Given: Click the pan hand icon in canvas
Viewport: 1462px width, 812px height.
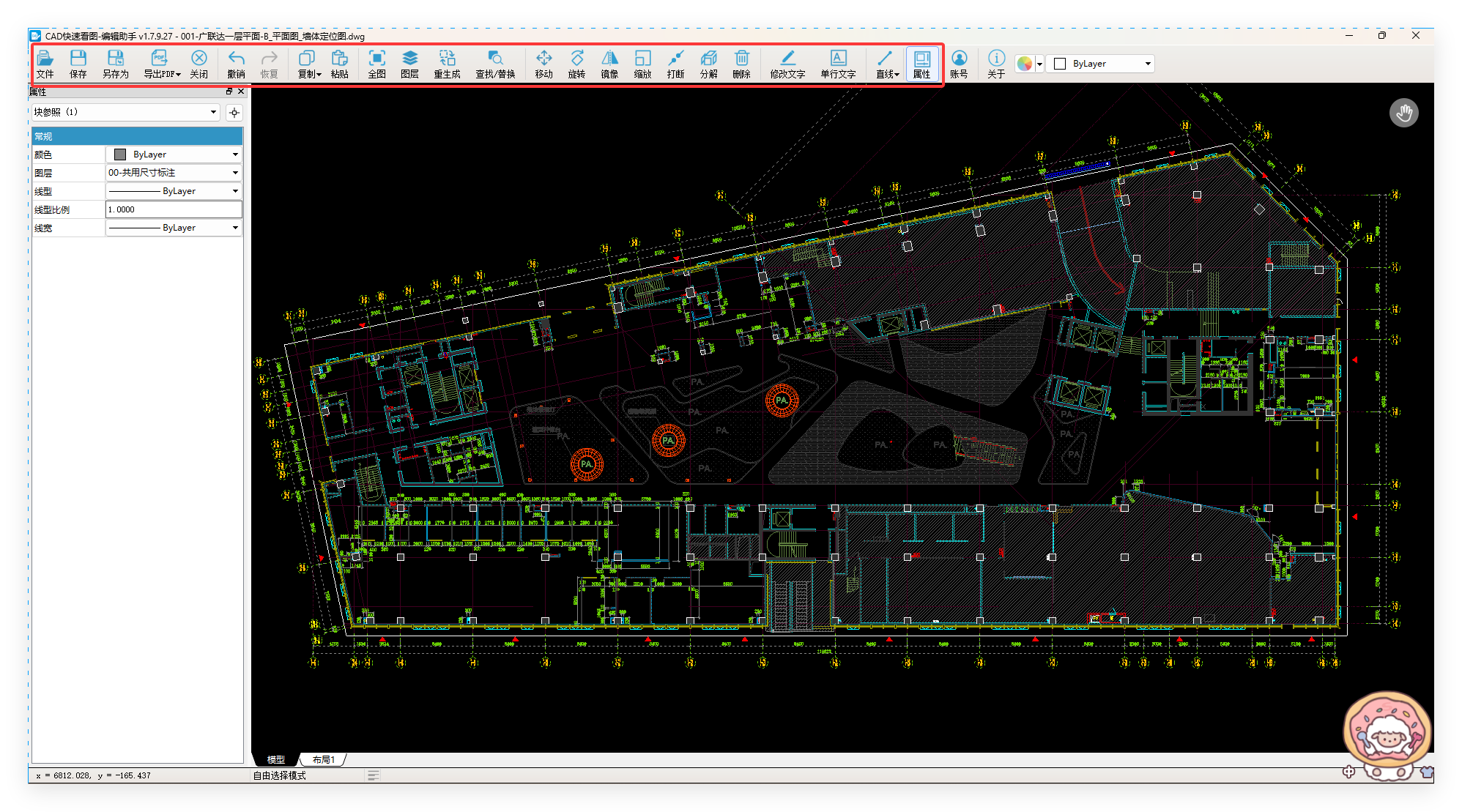Looking at the screenshot, I should [x=1403, y=113].
